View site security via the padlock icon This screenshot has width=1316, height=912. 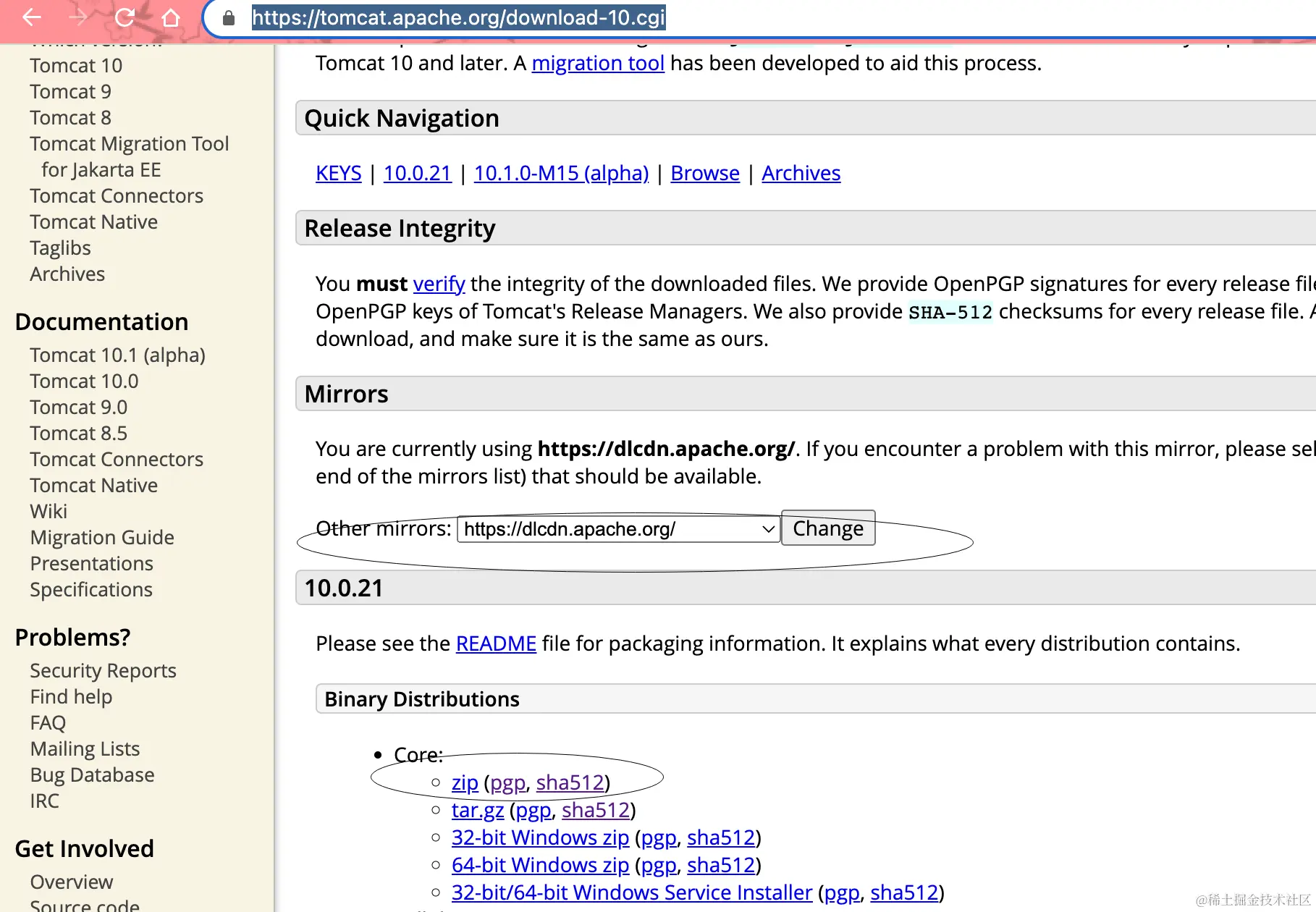point(229,18)
